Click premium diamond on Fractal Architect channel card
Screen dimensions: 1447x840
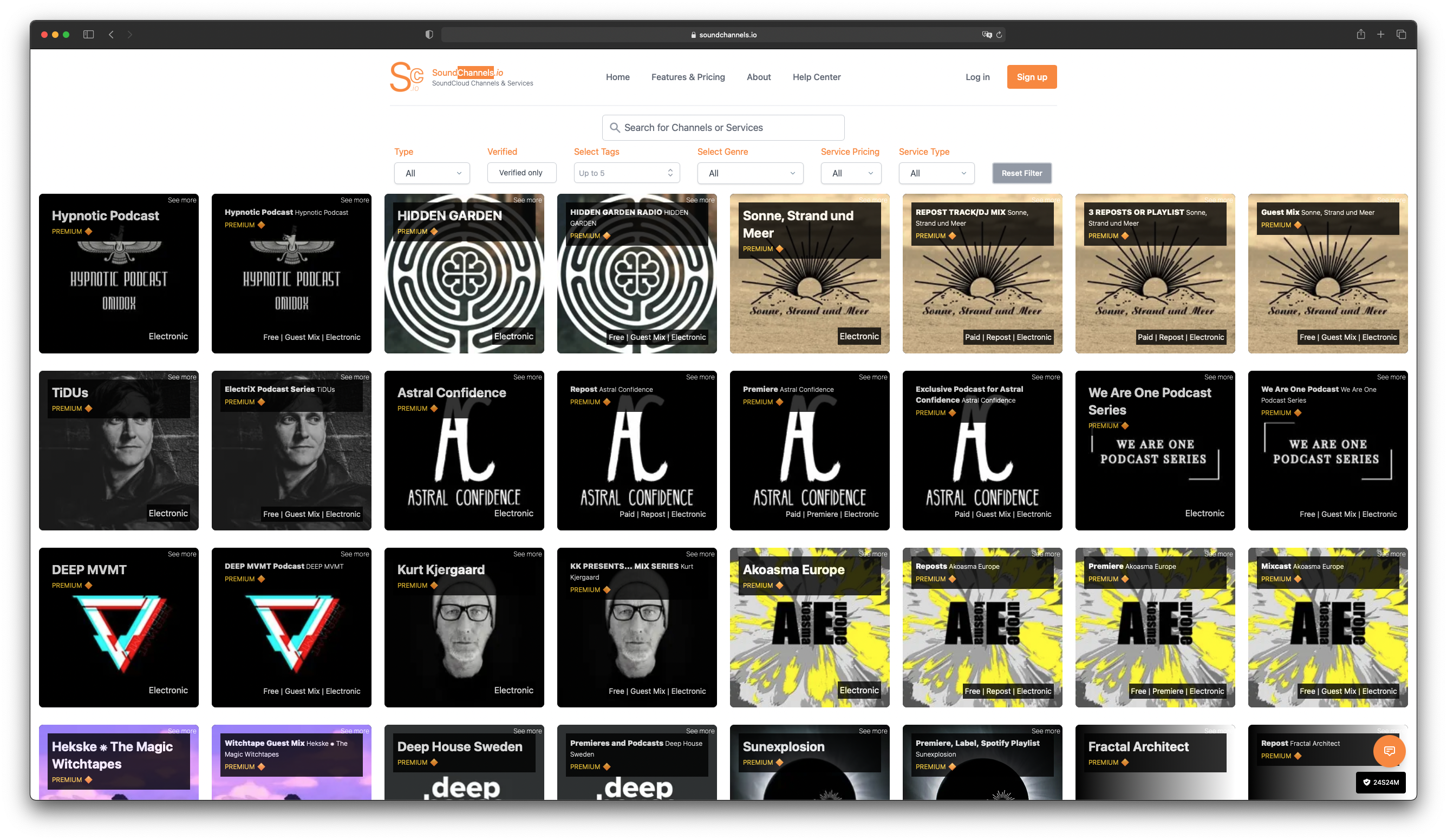[x=1125, y=762]
